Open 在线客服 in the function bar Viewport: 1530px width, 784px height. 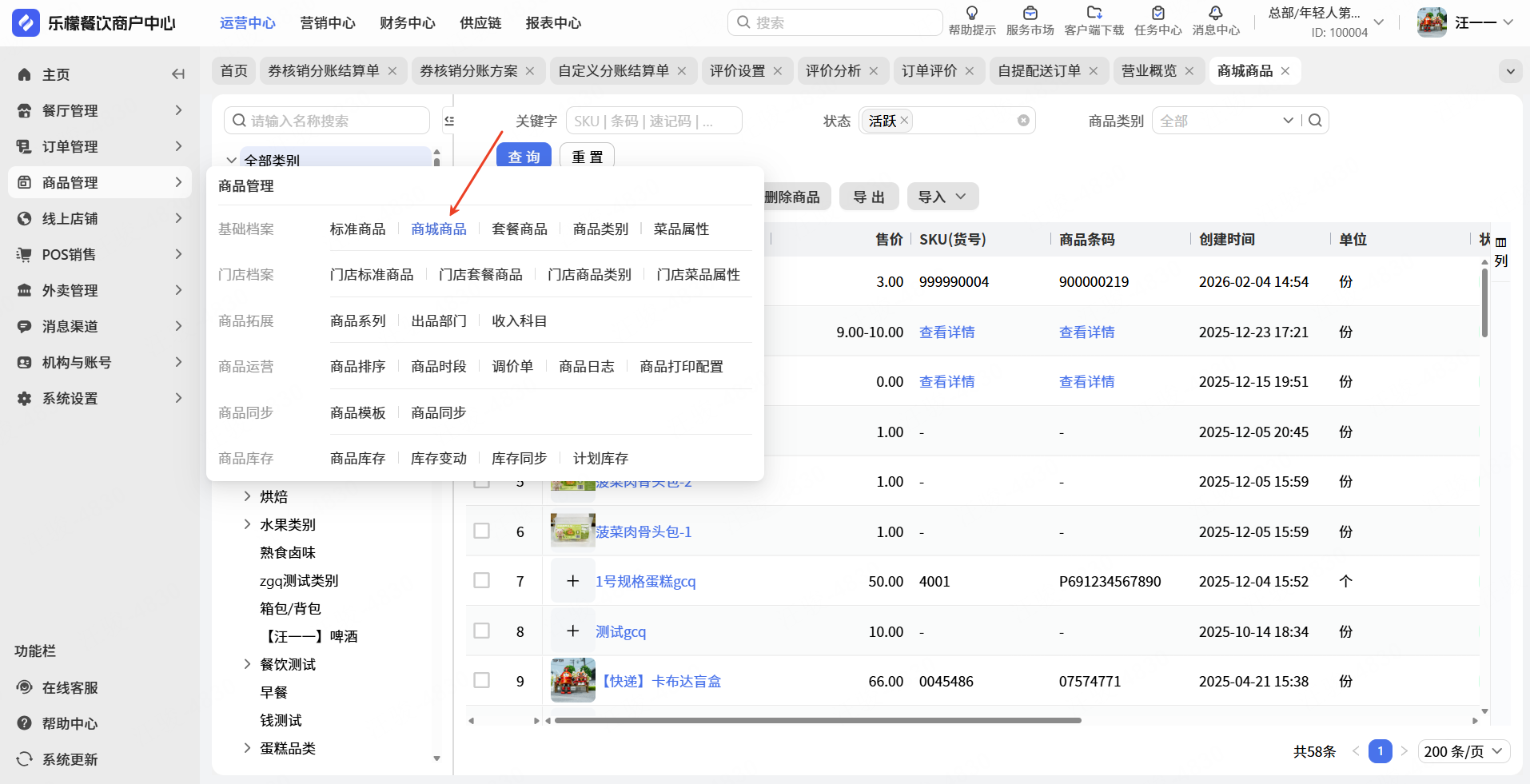point(70,687)
